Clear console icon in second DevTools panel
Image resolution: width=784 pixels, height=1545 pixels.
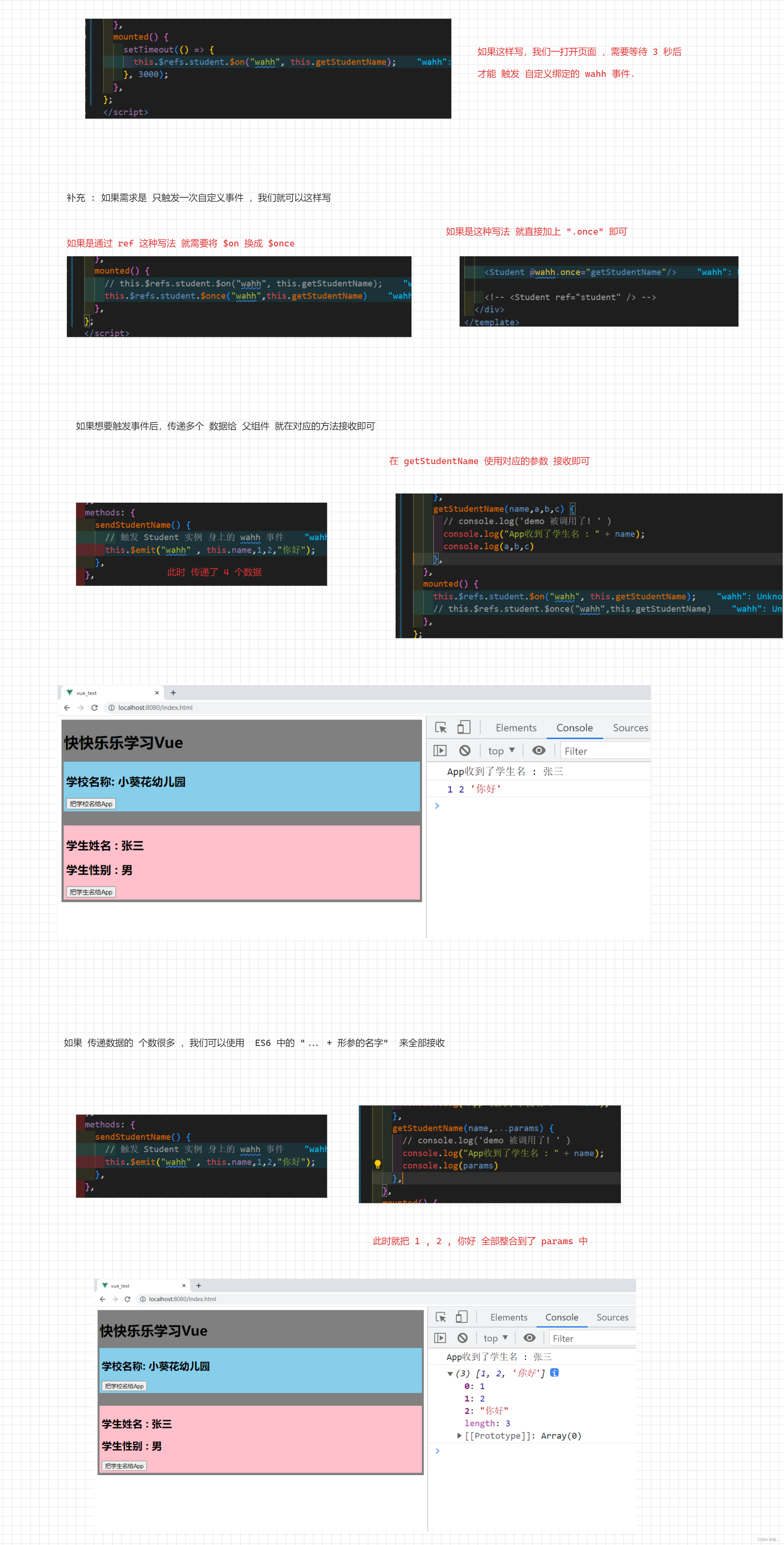pos(463,1338)
